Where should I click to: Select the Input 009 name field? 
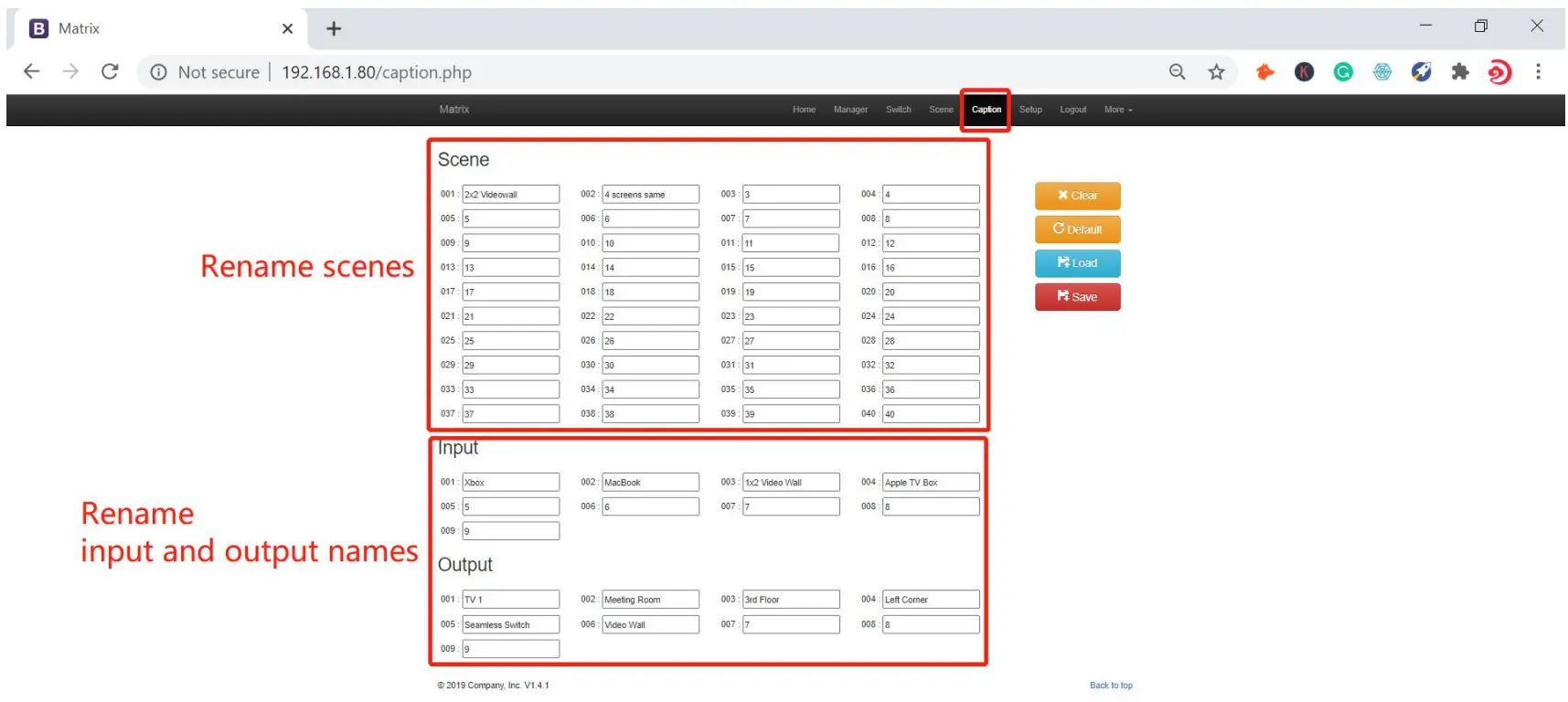(510, 531)
